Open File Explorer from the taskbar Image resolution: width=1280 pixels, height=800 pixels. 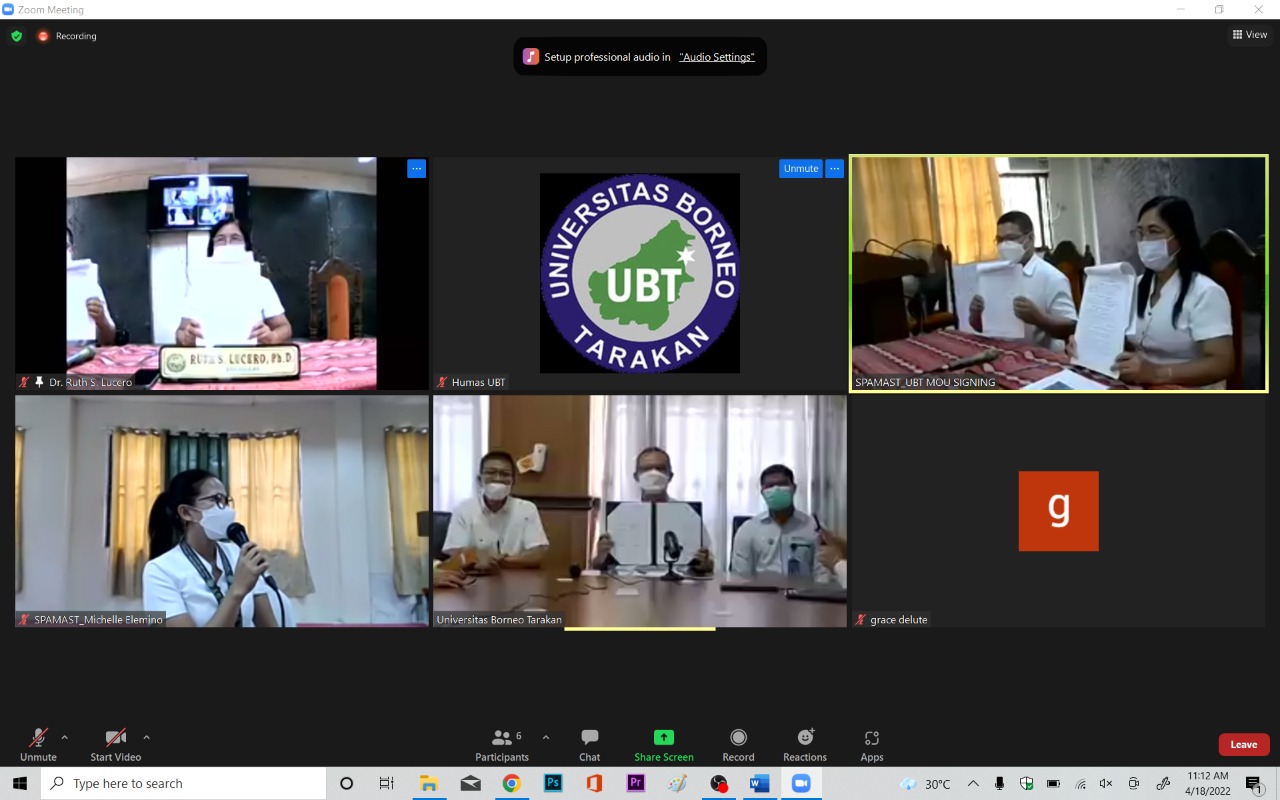[x=429, y=784]
